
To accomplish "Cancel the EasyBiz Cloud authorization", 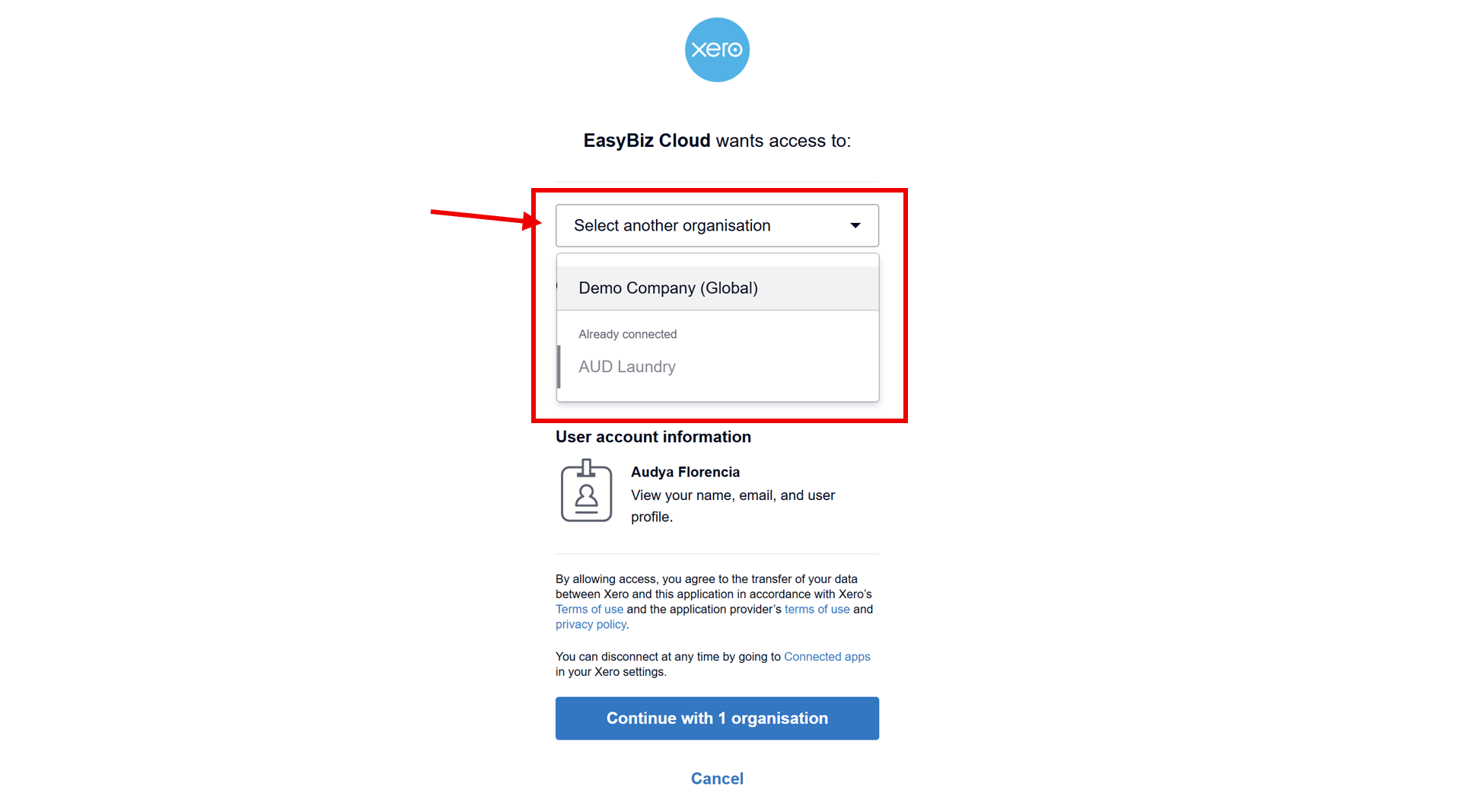I will pos(716,778).
